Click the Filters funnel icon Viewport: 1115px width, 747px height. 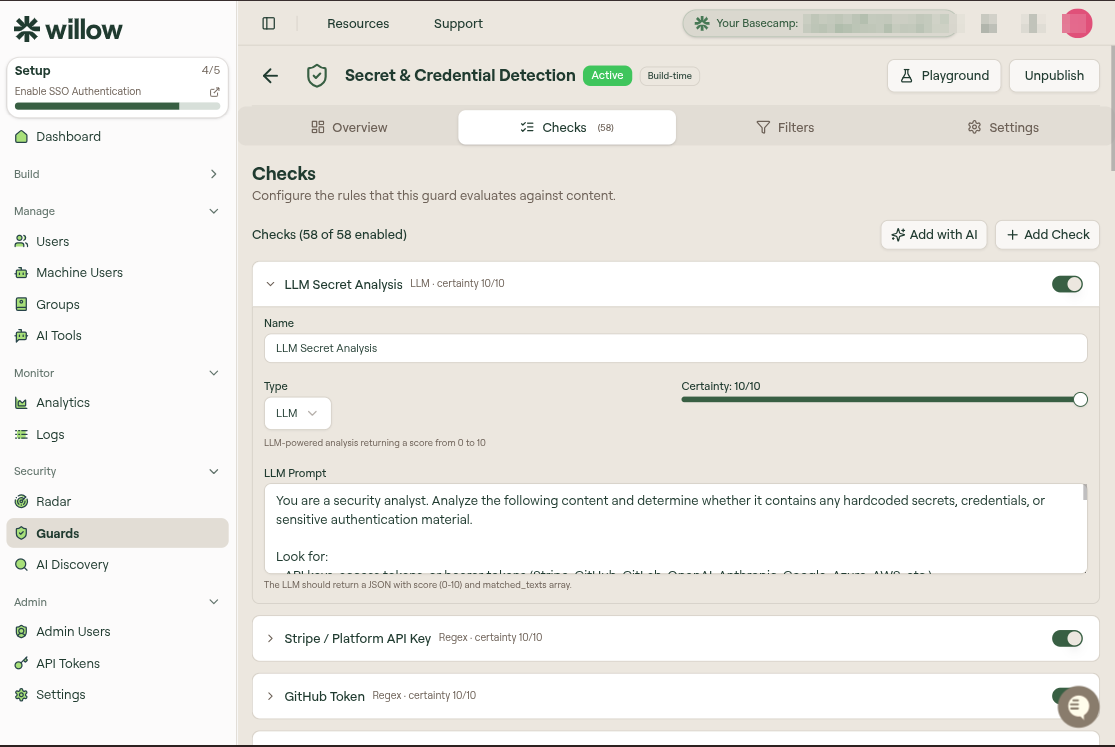pos(763,127)
